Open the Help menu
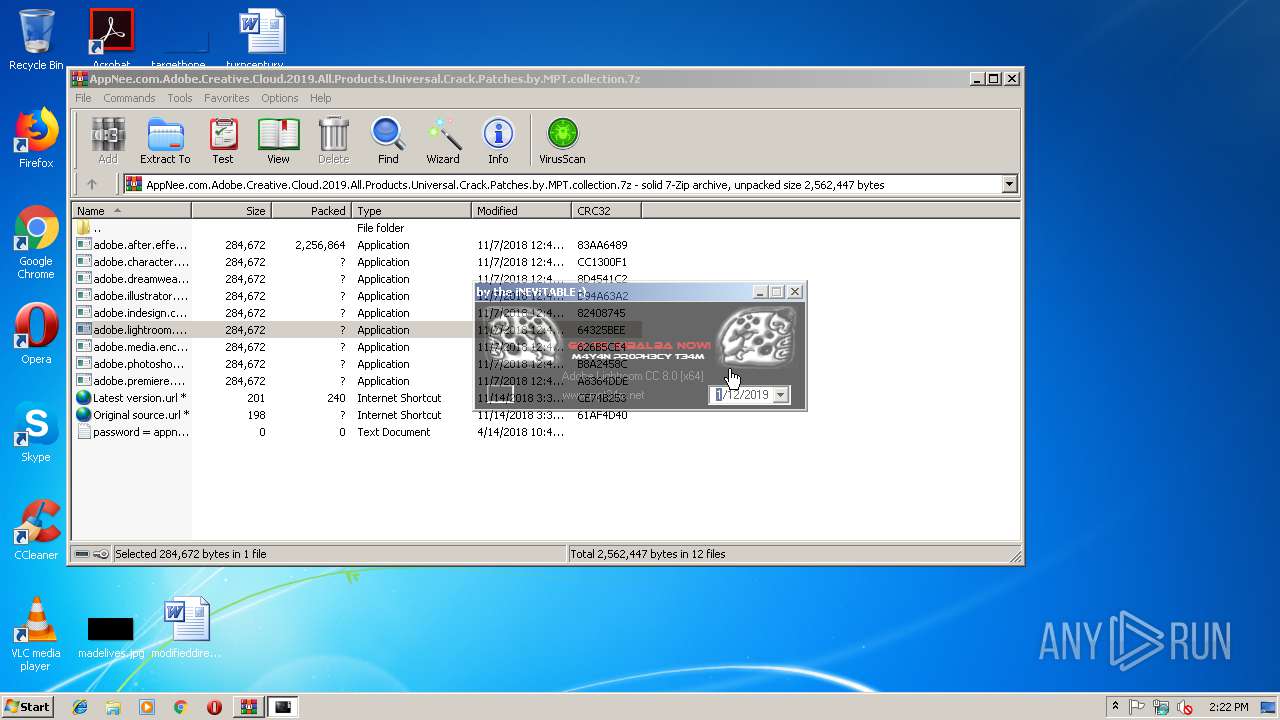 [x=320, y=98]
